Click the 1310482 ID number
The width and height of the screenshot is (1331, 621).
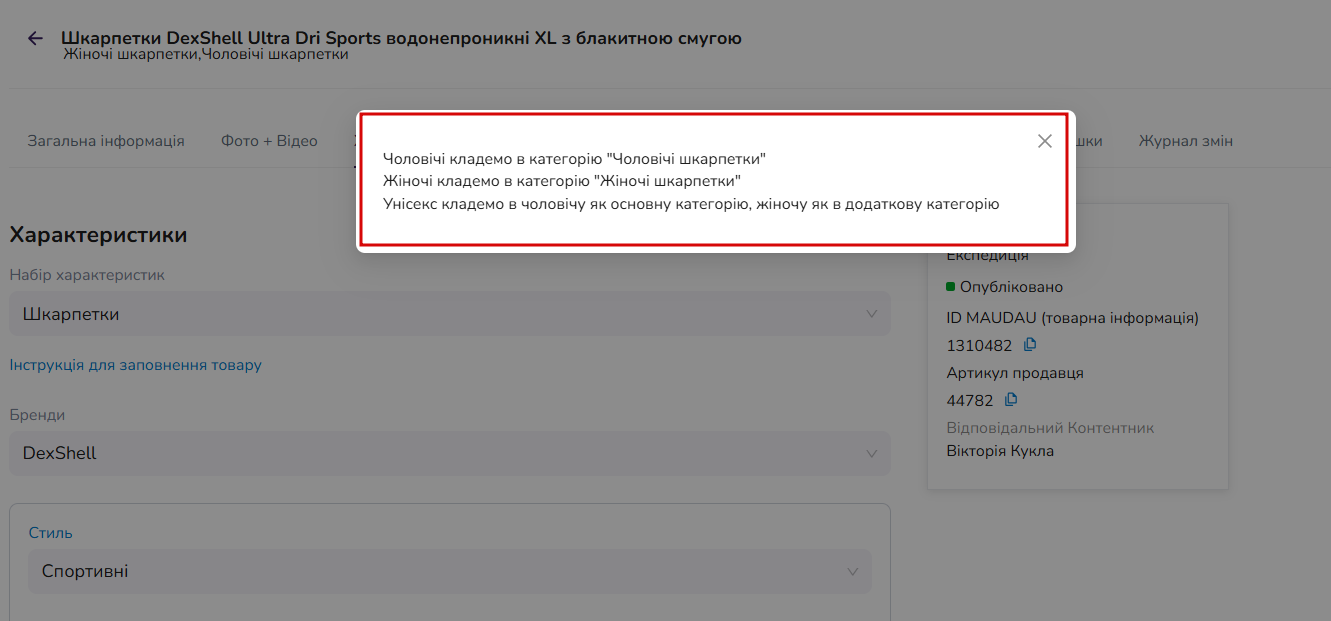click(979, 346)
